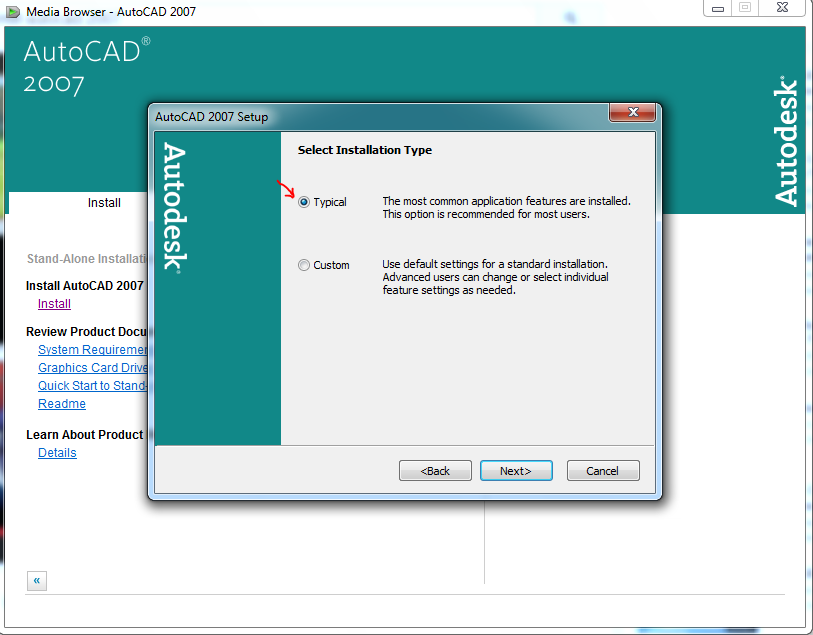Viewport: 813px width, 635px height.
Task: Cancel the AutoCAD 2007 Setup dialog
Action: (602, 471)
